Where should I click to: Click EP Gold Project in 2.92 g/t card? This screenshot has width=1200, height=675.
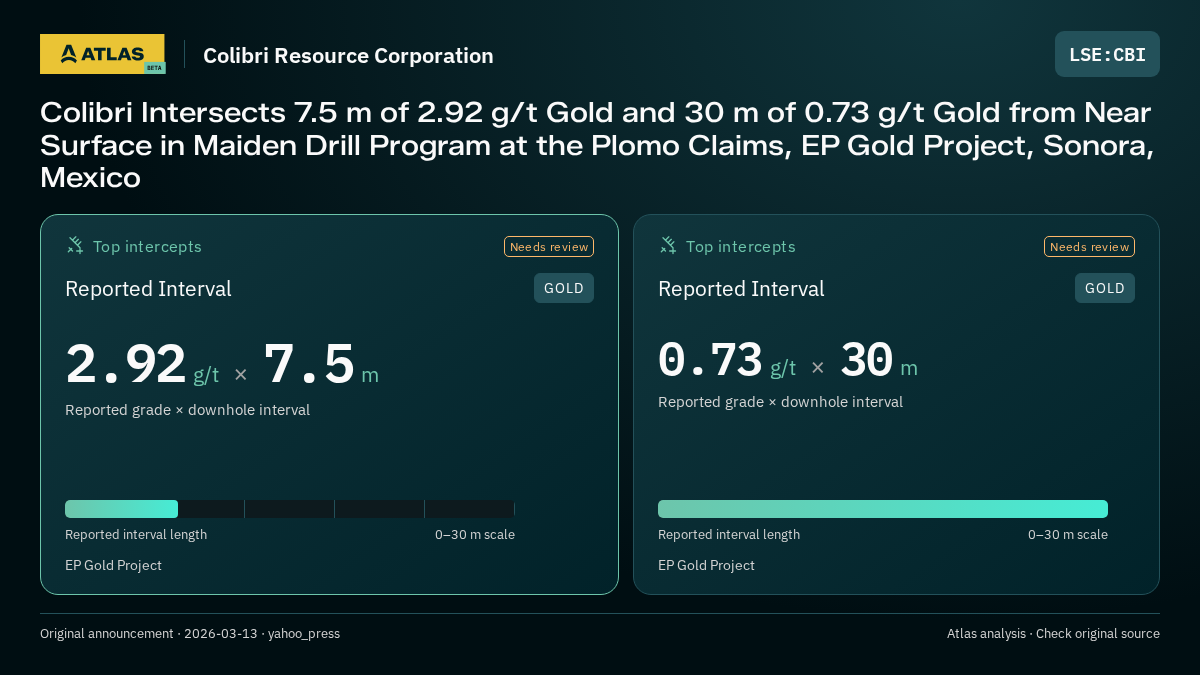click(113, 566)
